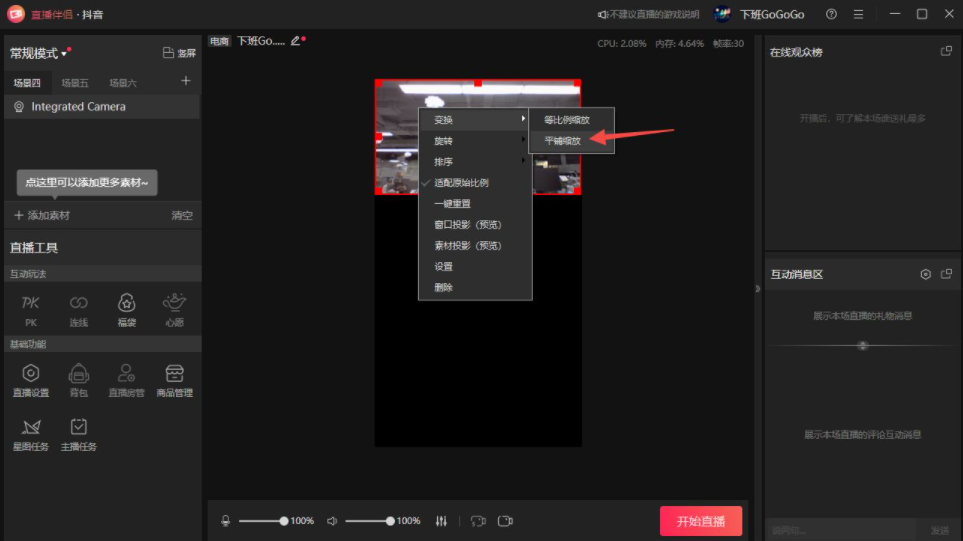Switch to the 场景五 tab
The width and height of the screenshot is (963, 541).
coord(75,83)
